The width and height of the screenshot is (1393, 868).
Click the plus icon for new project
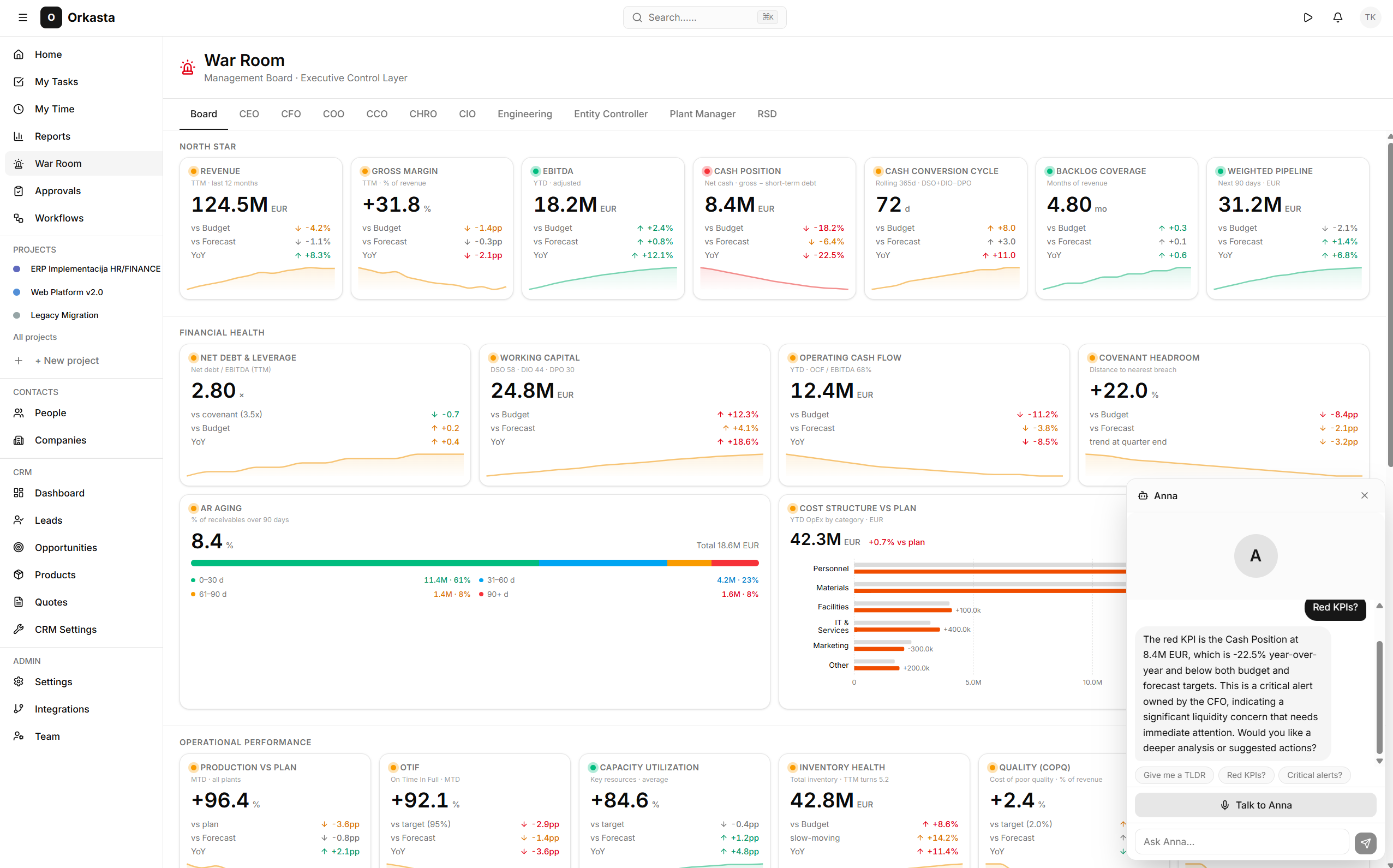pos(19,361)
